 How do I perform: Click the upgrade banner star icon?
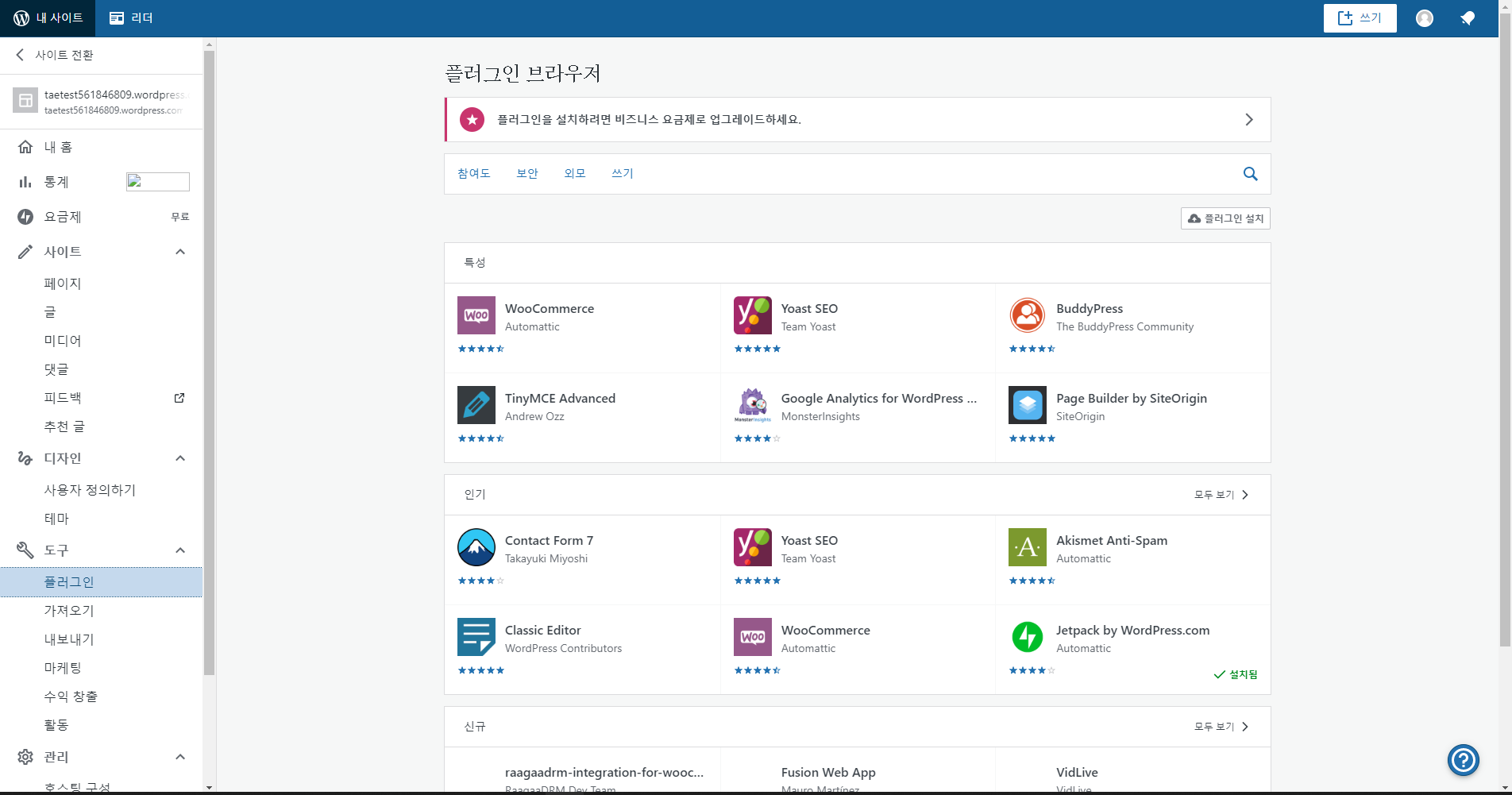click(x=472, y=120)
